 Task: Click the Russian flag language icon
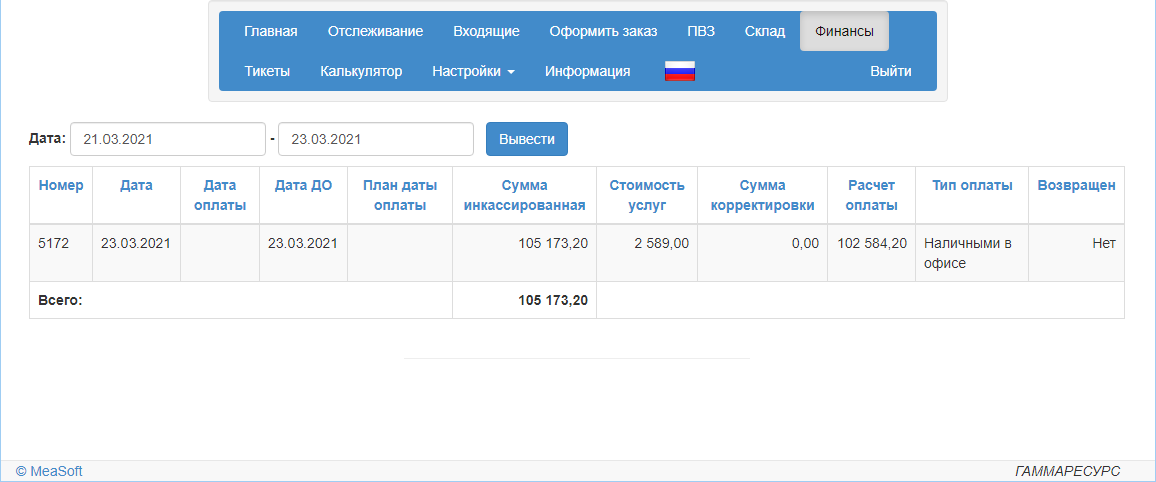pyautogui.click(x=680, y=71)
